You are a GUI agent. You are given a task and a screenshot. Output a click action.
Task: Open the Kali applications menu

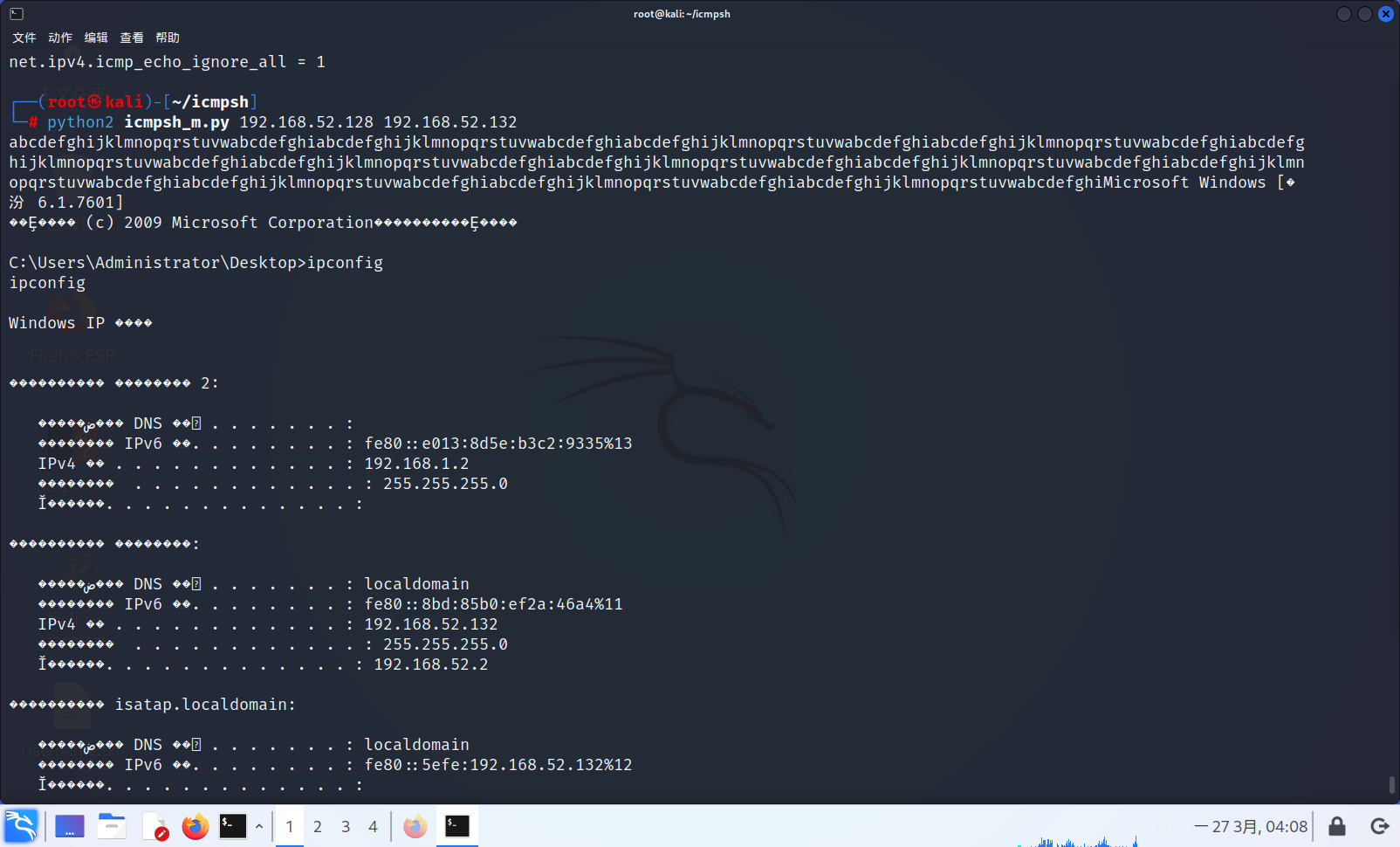point(21,826)
